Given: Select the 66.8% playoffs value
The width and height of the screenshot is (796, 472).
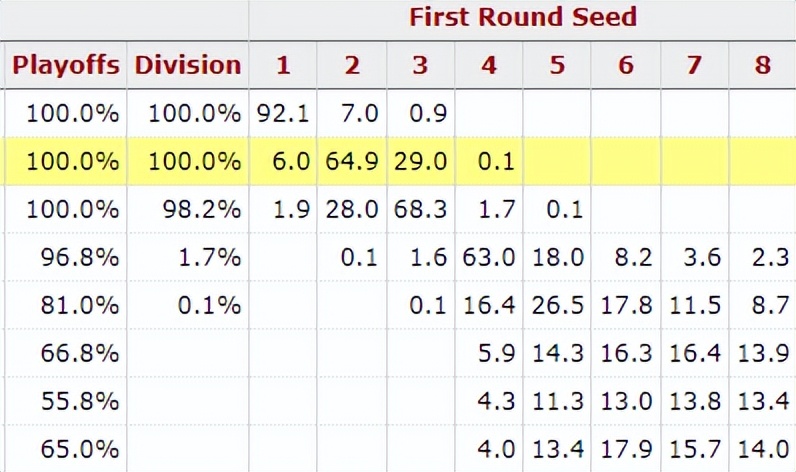Looking at the screenshot, I should point(72,354).
